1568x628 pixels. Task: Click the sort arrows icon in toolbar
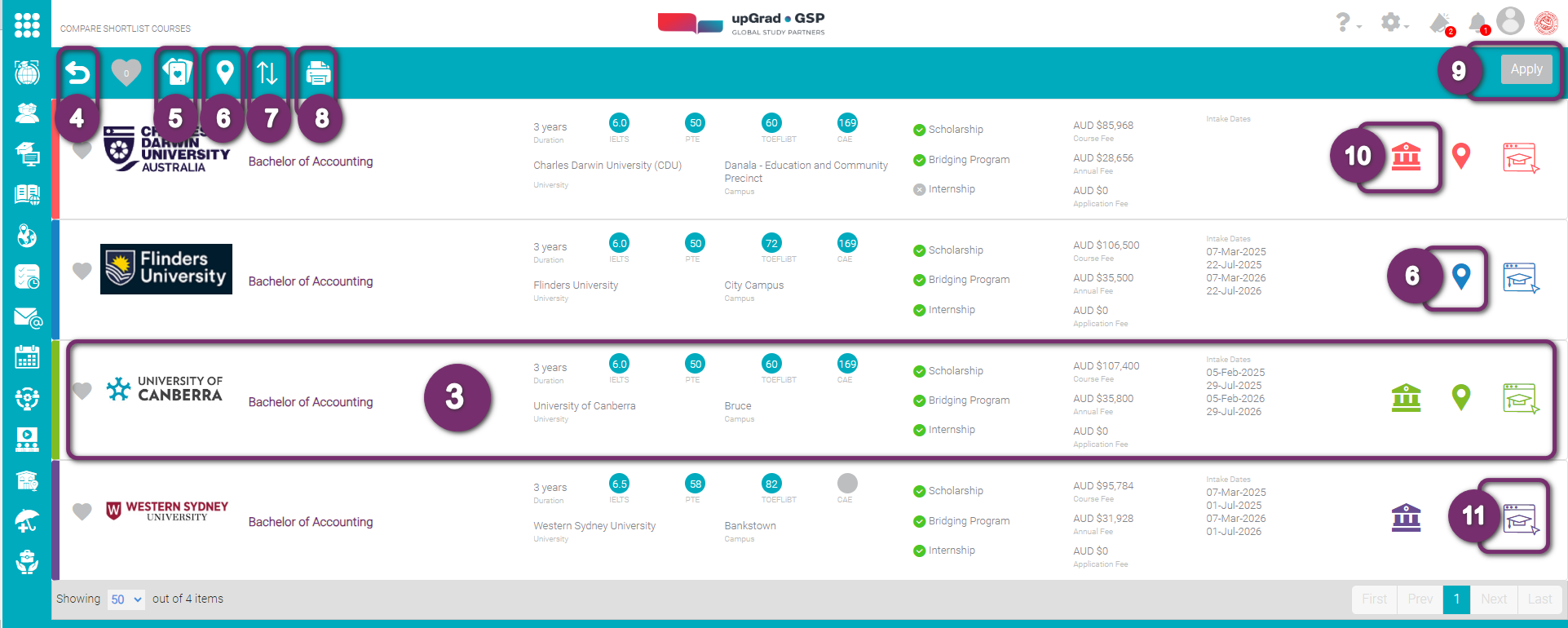coord(267,73)
